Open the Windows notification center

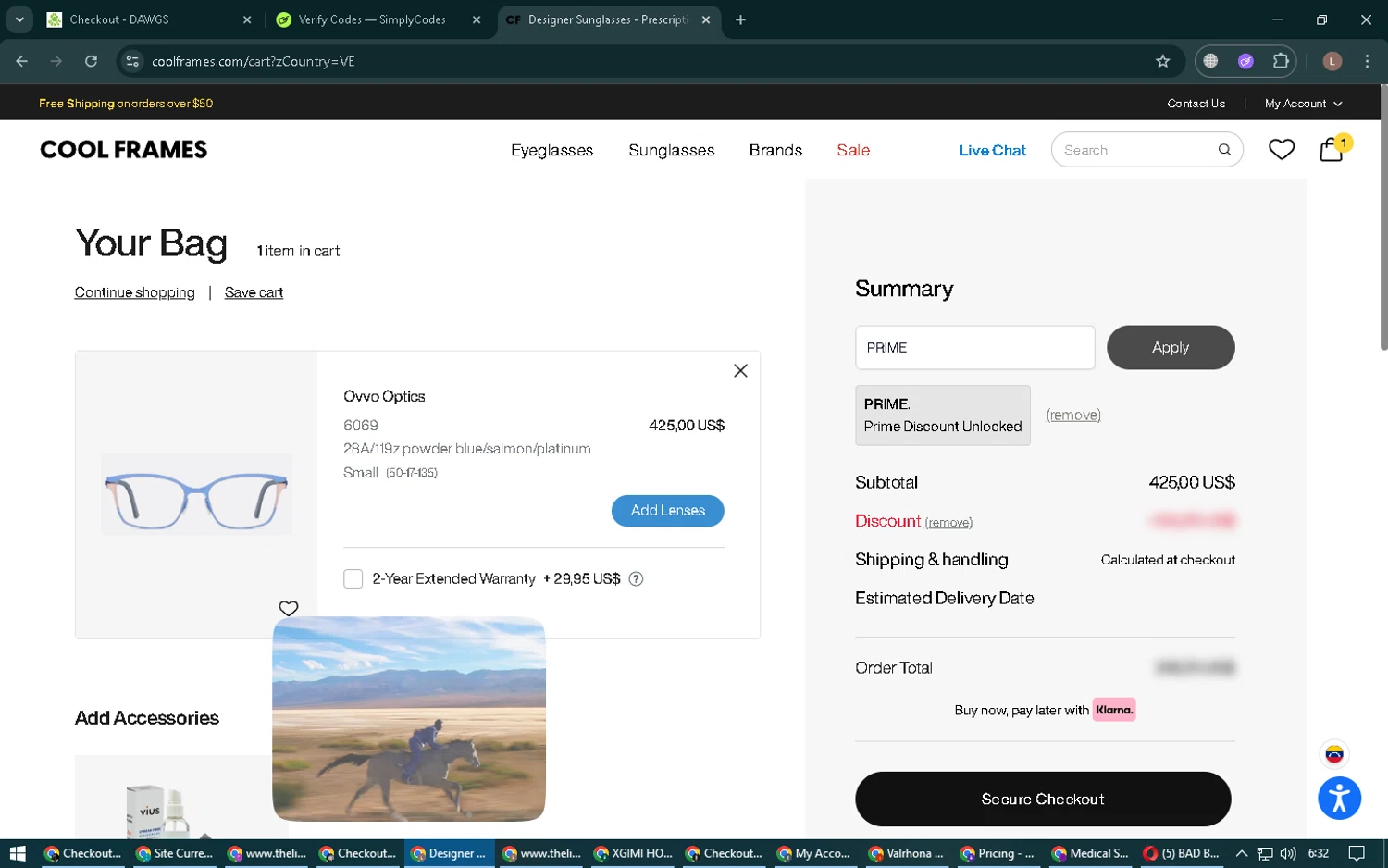tap(1357, 853)
